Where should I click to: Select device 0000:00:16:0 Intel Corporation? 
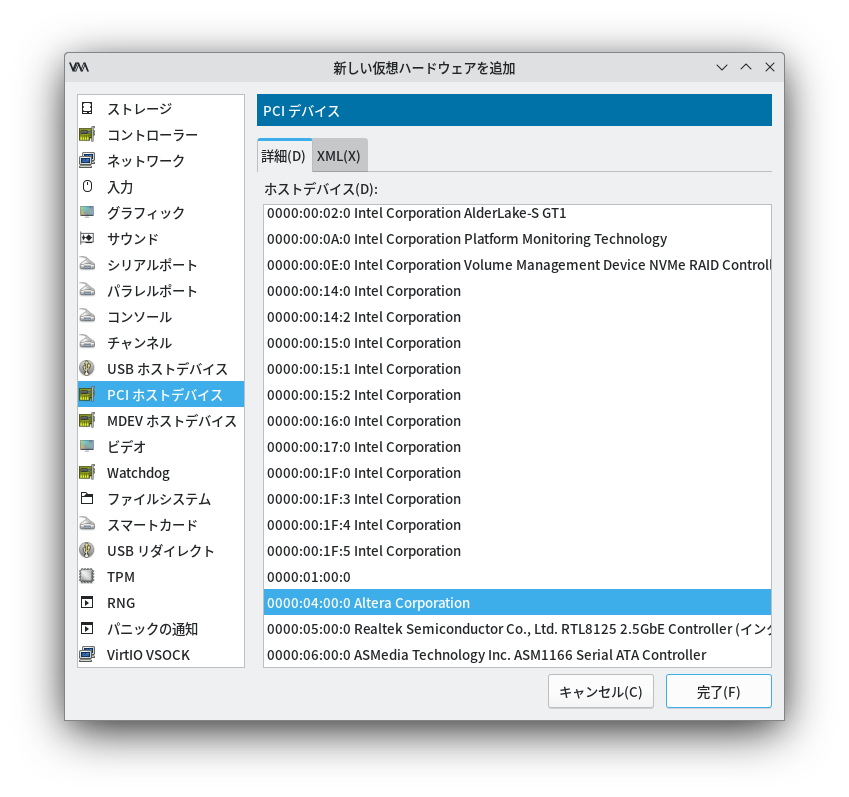(x=517, y=421)
